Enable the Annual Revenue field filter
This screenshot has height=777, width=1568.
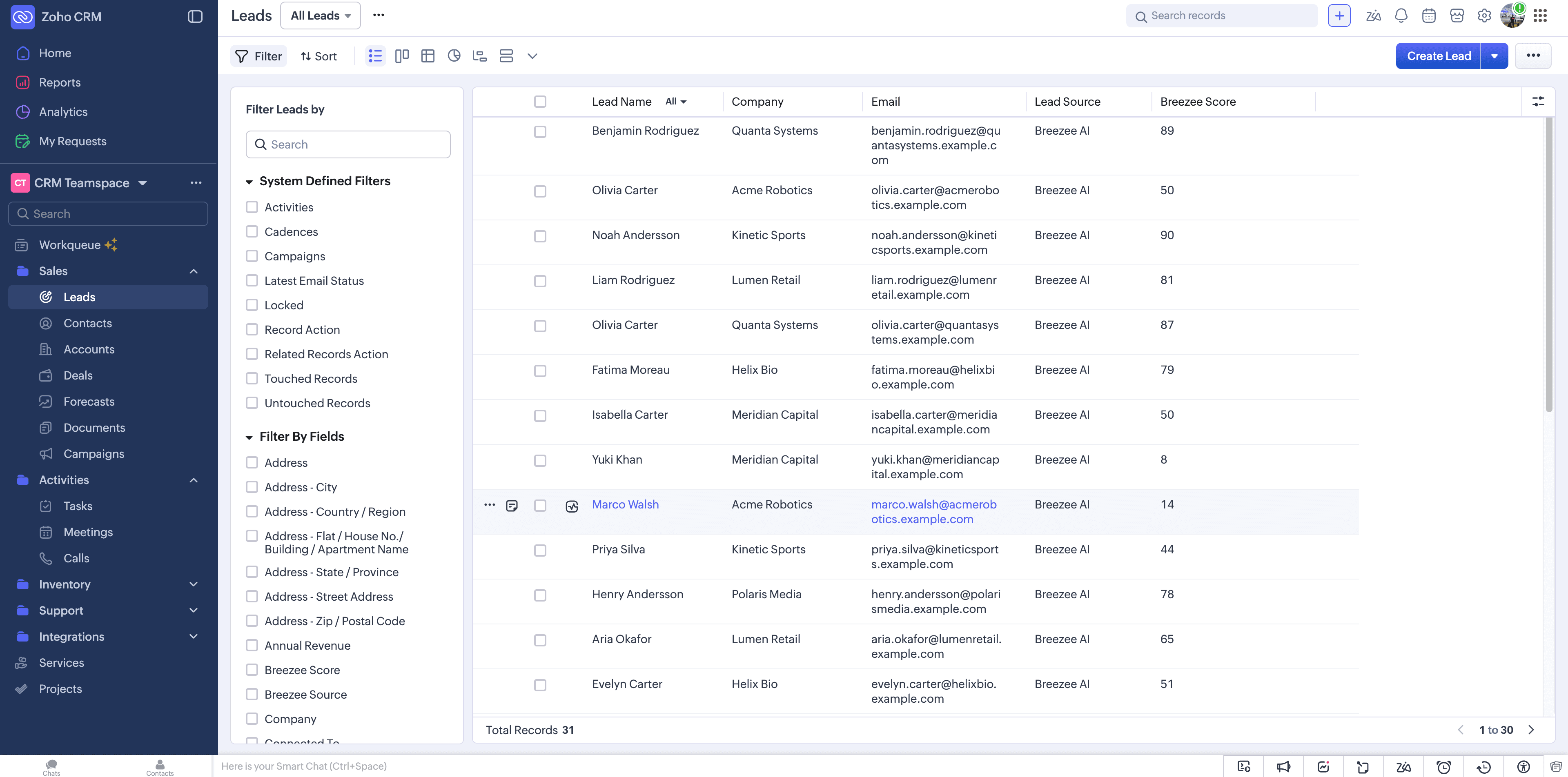coord(252,645)
